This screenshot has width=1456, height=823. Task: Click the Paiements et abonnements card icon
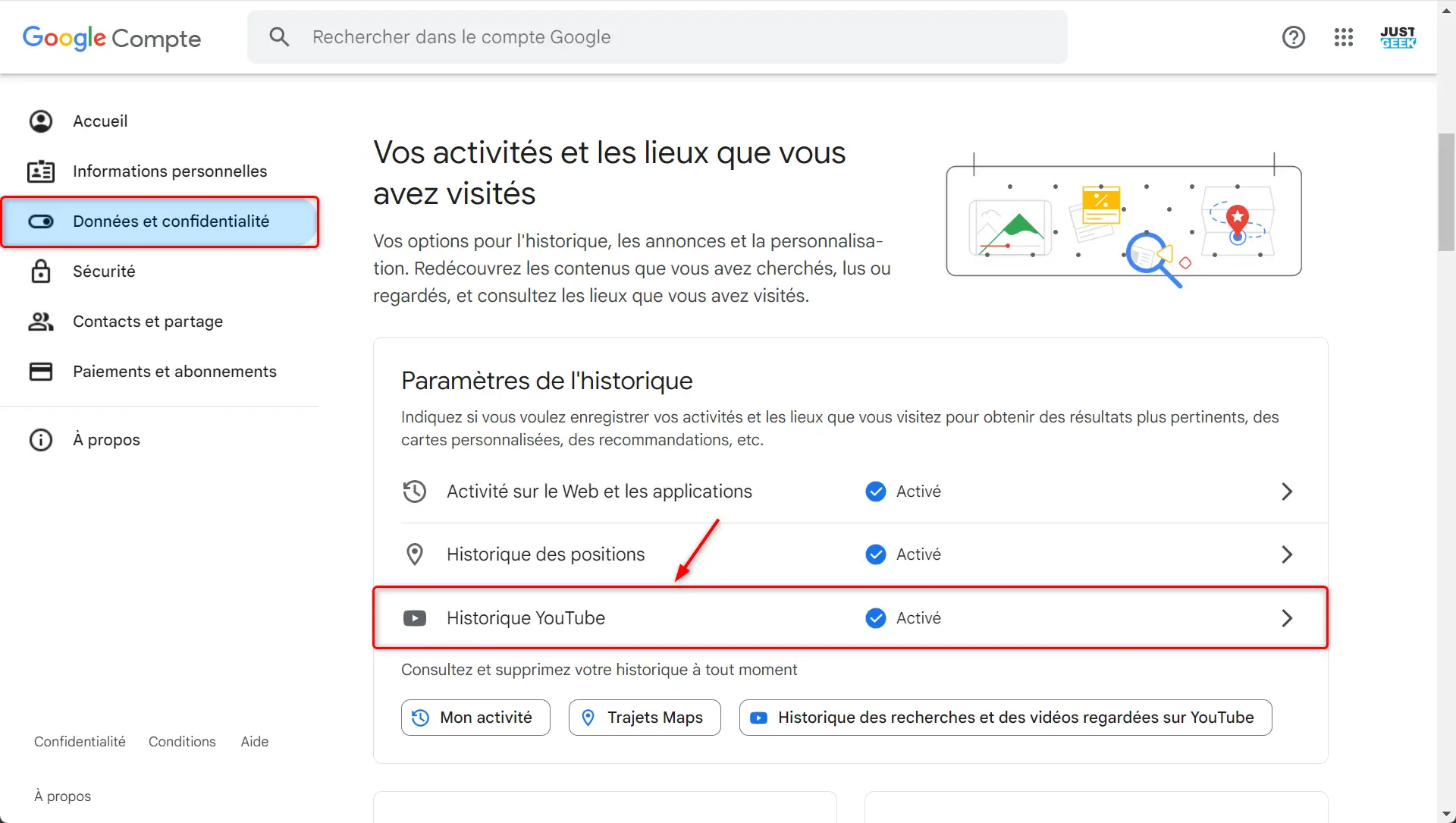pos(41,372)
